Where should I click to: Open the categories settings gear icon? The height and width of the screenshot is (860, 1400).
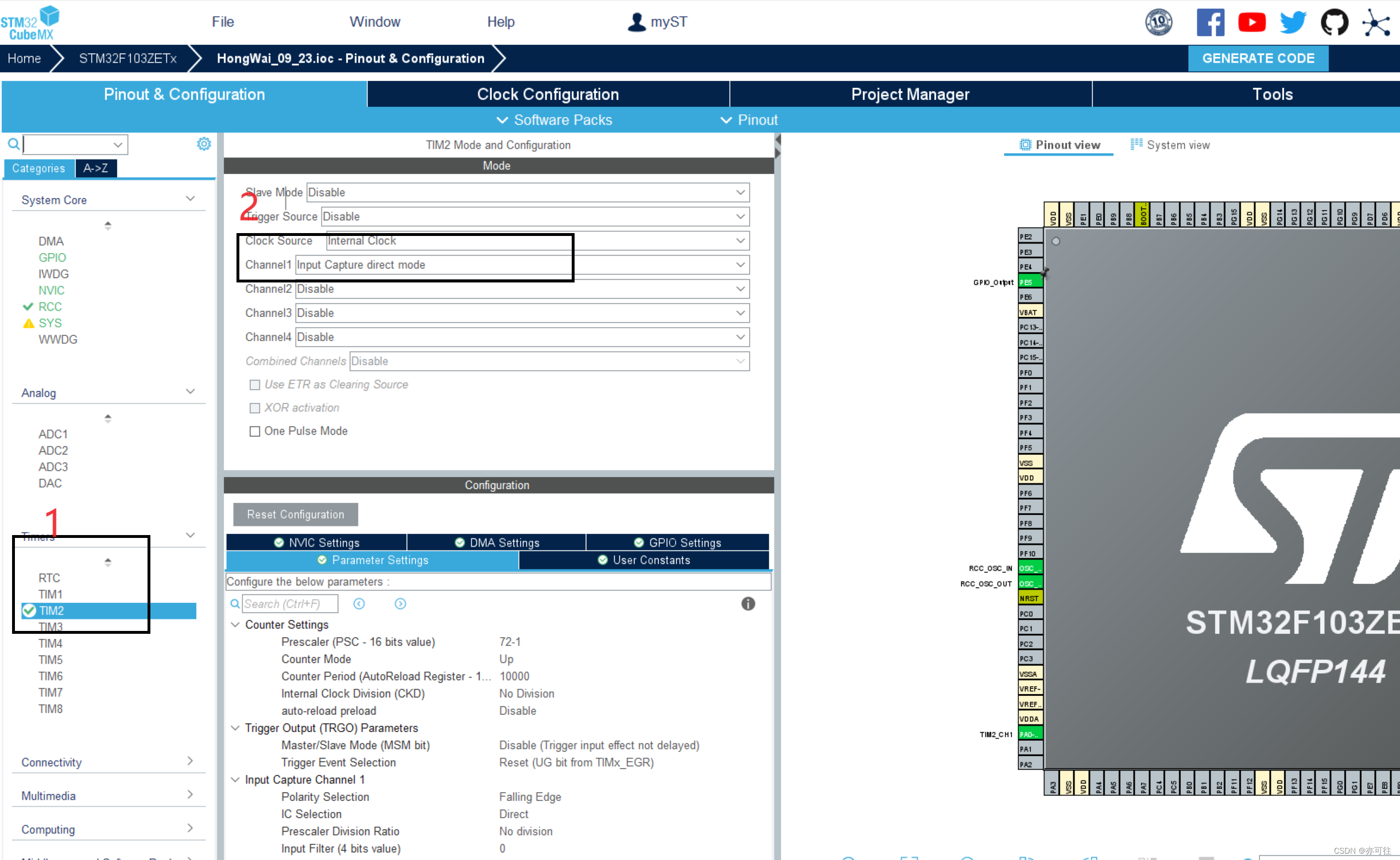(204, 144)
